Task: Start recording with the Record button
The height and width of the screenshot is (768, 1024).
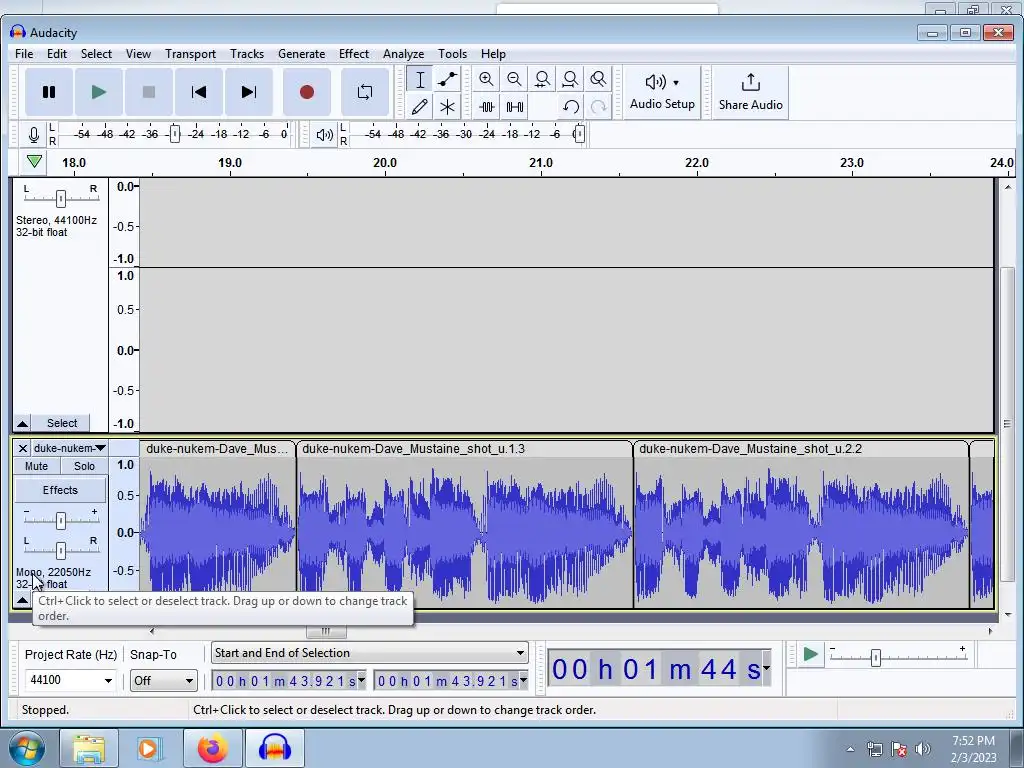Action: click(307, 92)
